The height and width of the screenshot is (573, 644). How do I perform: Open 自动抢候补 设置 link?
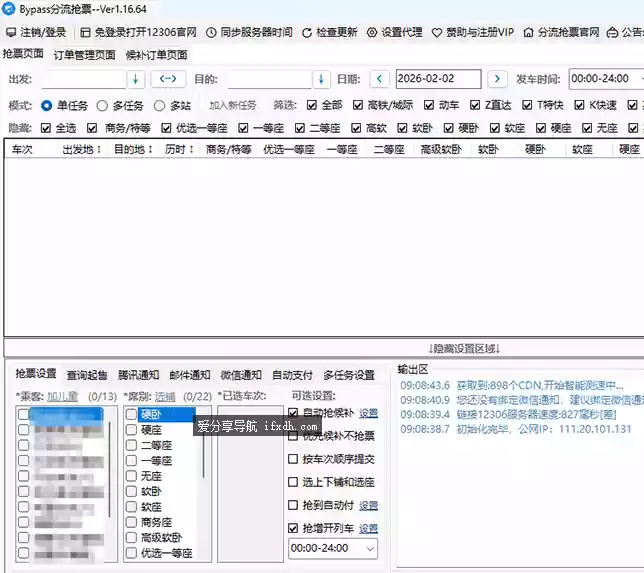pyautogui.click(x=368, y=413)
